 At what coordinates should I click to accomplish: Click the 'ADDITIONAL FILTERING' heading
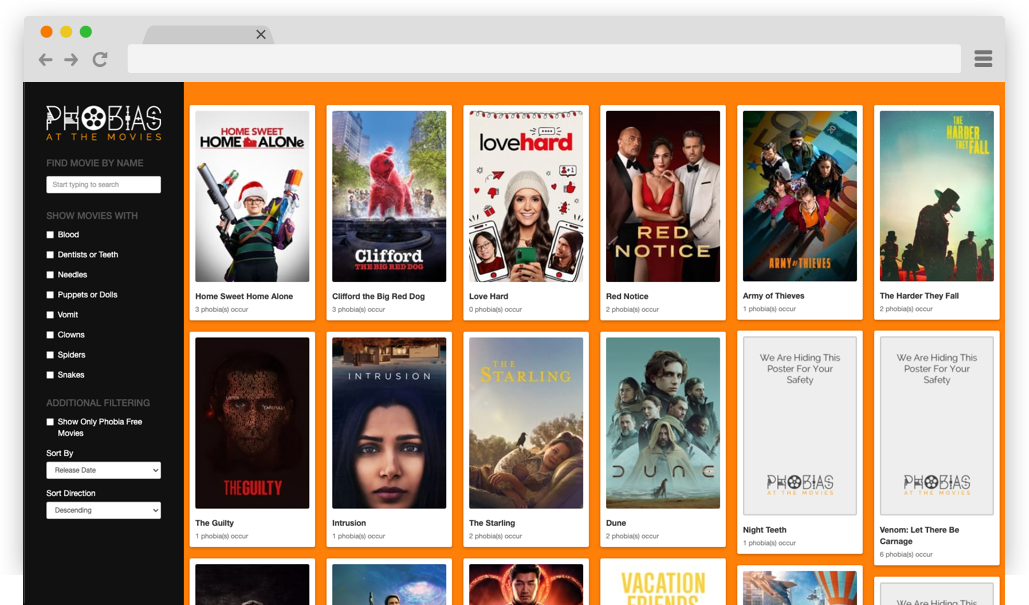pyautogui.click(x=98, y=403)
